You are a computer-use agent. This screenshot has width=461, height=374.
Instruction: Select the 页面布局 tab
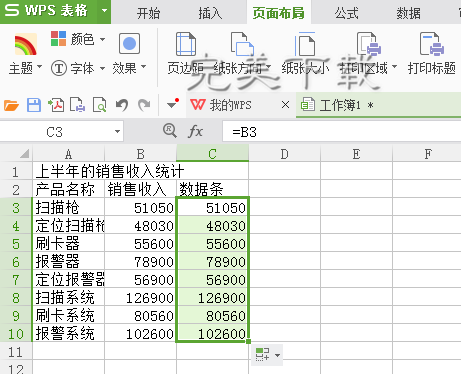coord(279,13)
